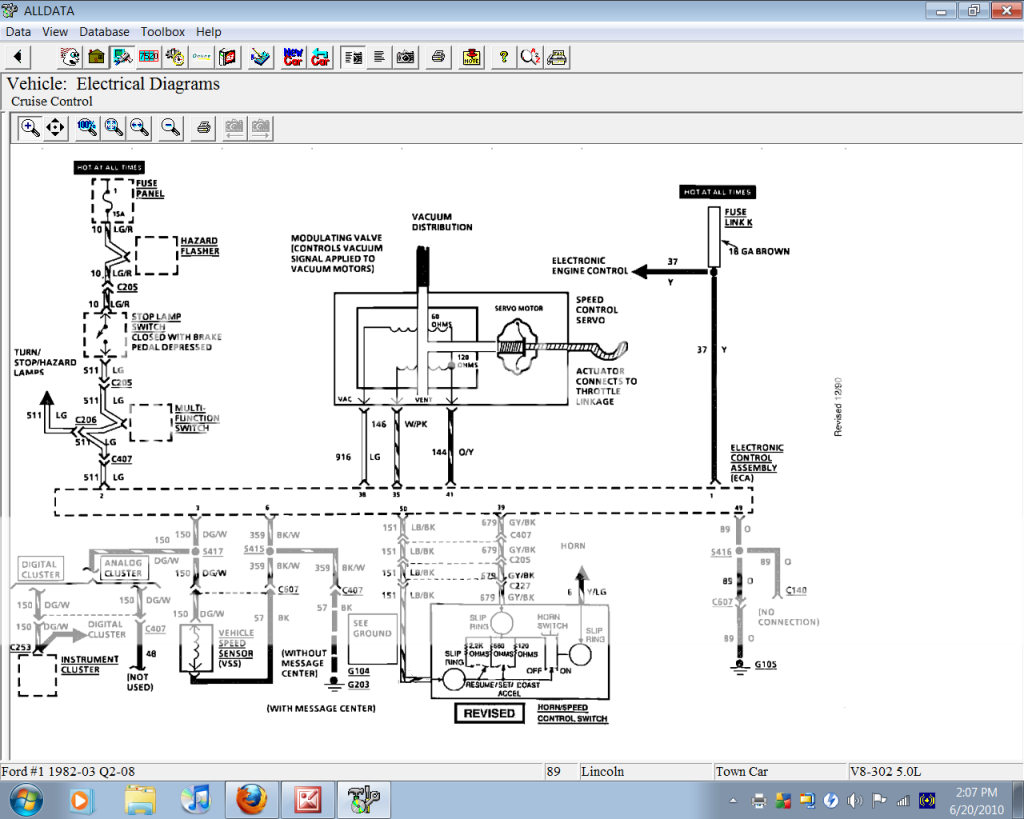Click the fax machine toolbar icon
This screenshot has width=1024, height=819.
coord(556,57)
